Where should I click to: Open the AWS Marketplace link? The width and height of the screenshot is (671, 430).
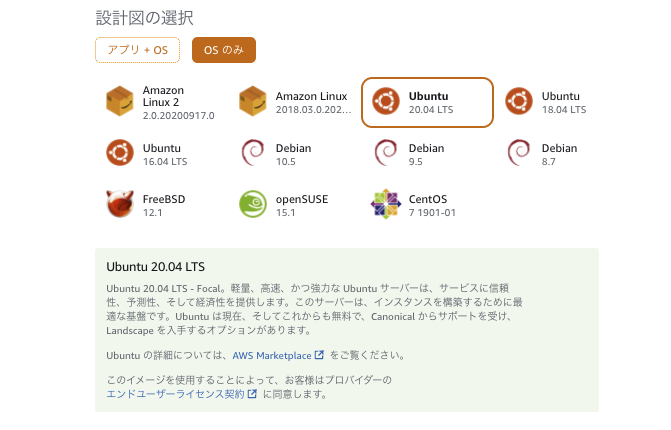coord(272,355)
